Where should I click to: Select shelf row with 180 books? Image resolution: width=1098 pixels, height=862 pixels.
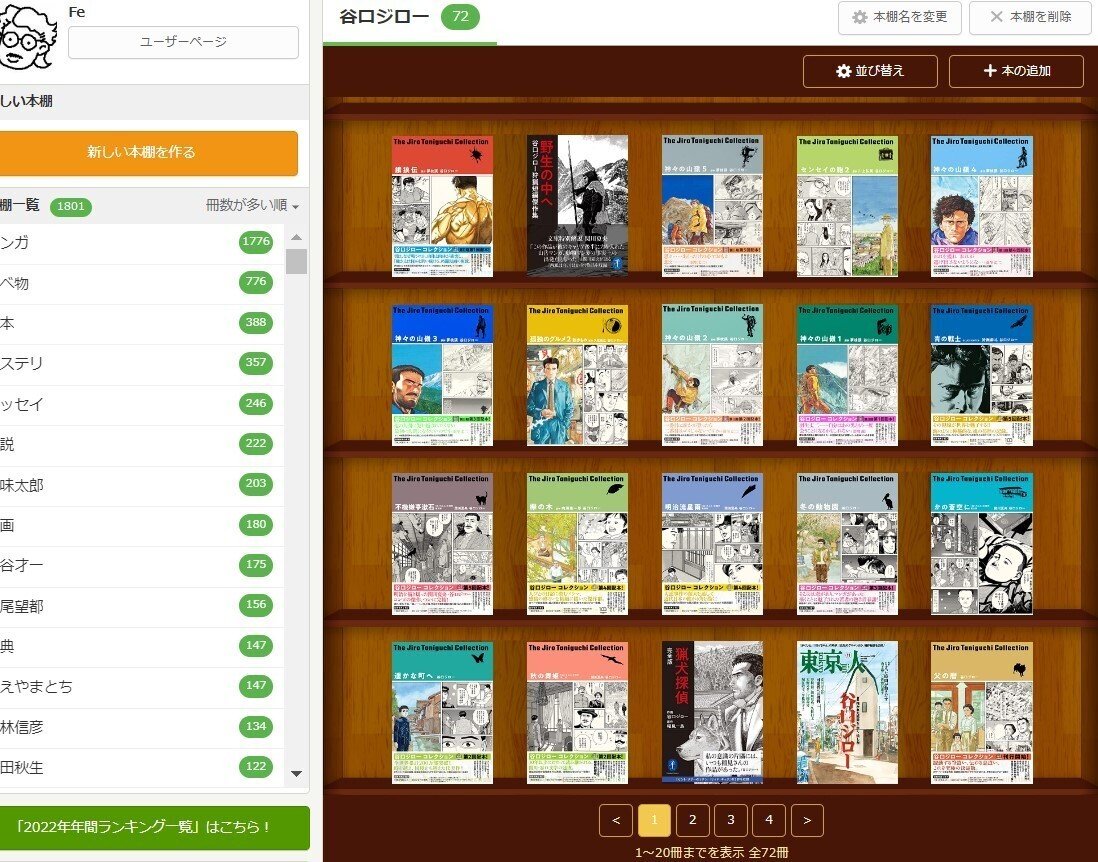(142, 526)
